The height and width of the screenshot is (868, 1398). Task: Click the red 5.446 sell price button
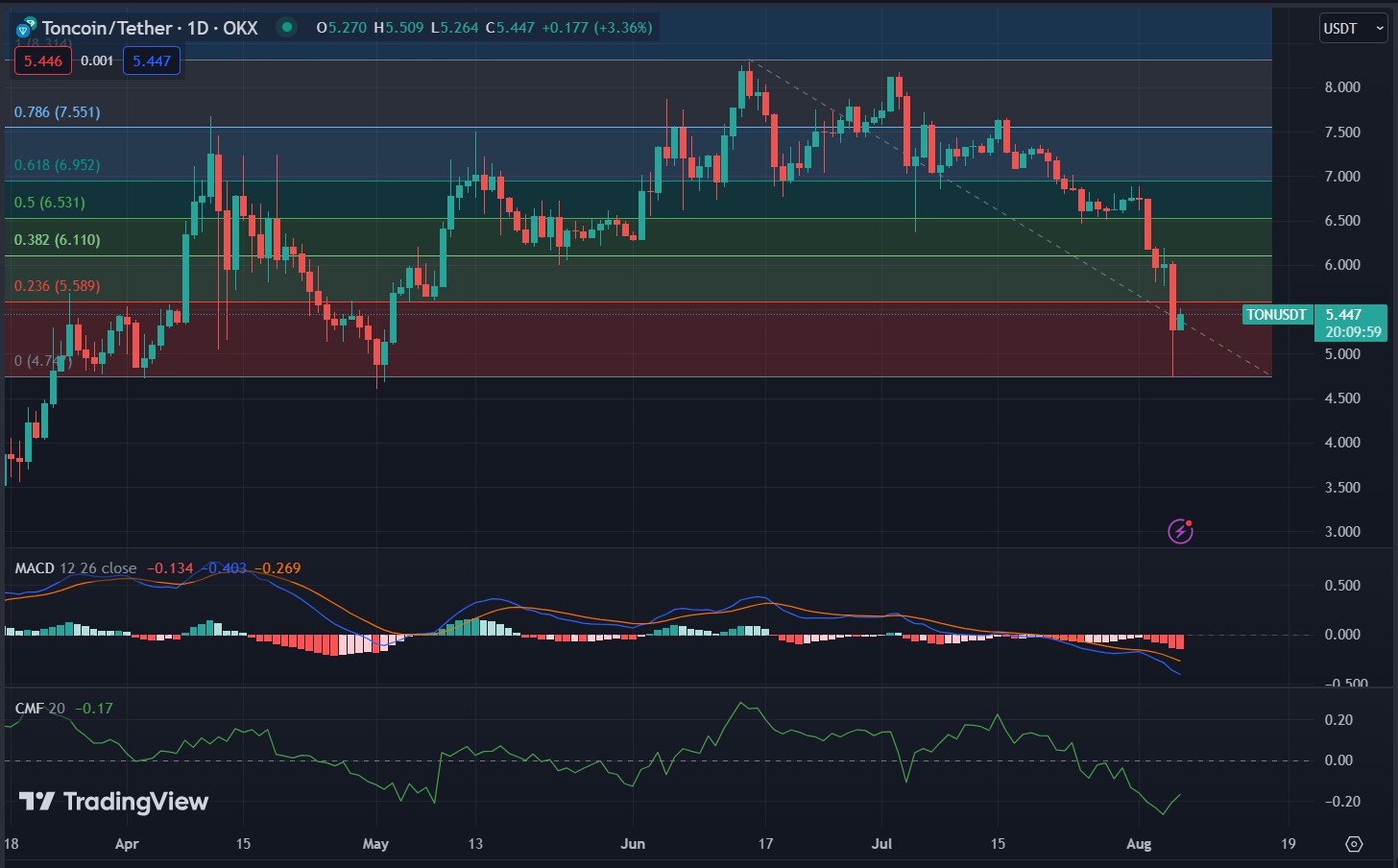(x=43, y=61)
